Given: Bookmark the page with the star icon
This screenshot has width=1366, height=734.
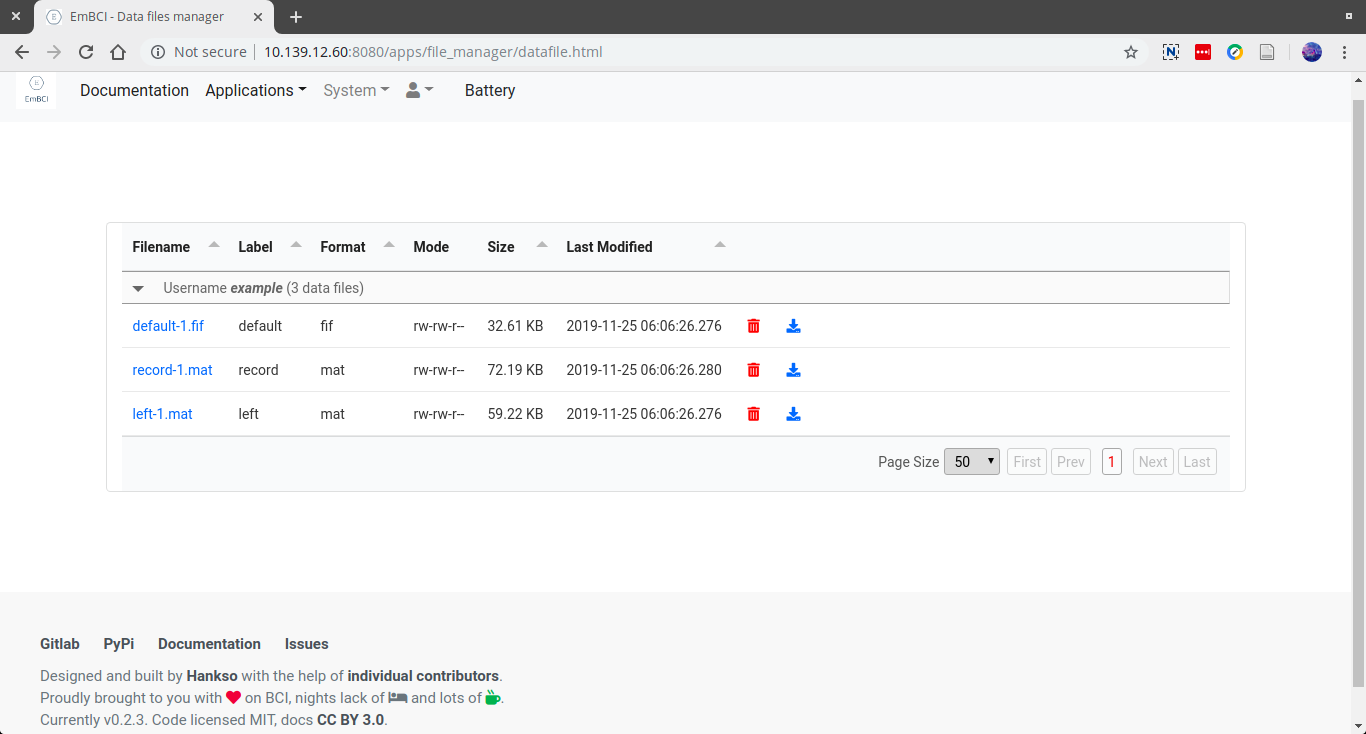Looking at the screenshot, I should pyautogui.click(x=1130, y=52).
